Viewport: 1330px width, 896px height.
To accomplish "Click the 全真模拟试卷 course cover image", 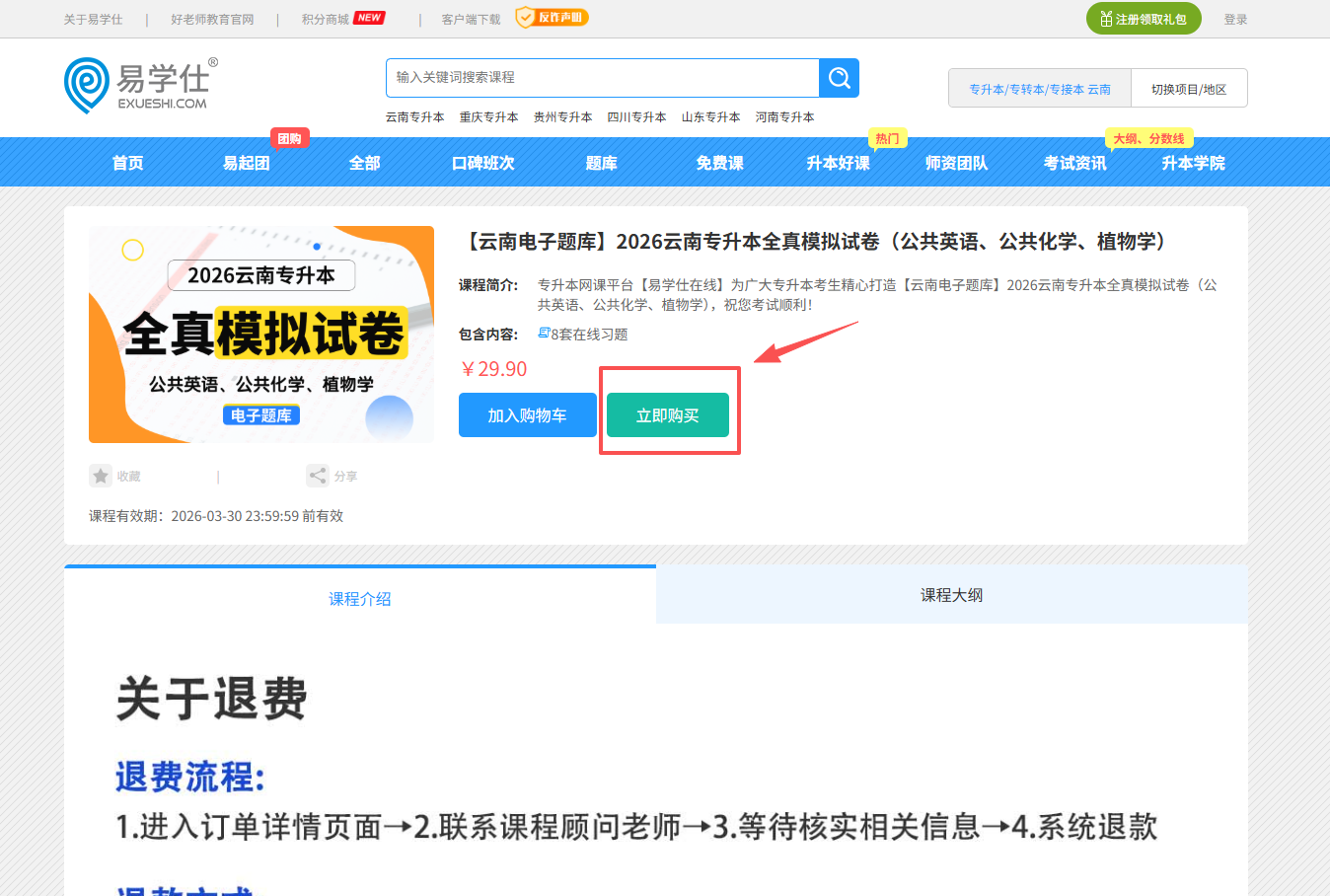I will point(261,335).
